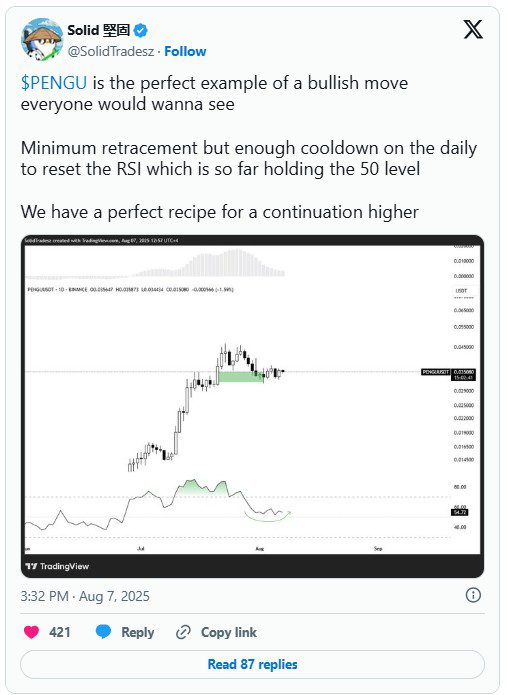Open the tweet info circle icon
Screen dimensions: 508x695
(x=473, y=595)
